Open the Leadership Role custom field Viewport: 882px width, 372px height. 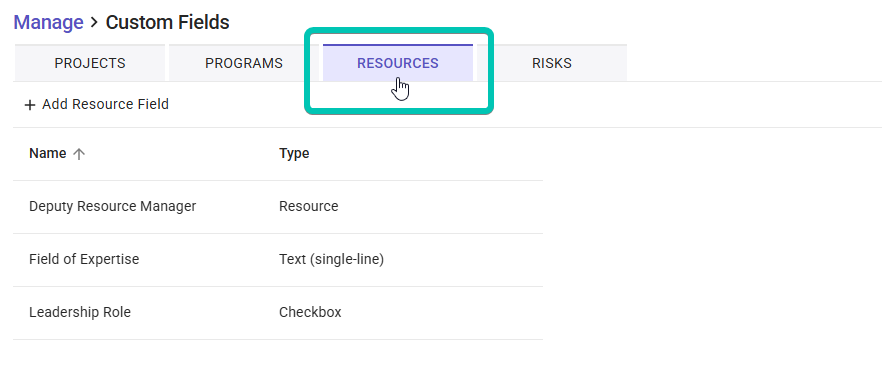coord(278,312)
